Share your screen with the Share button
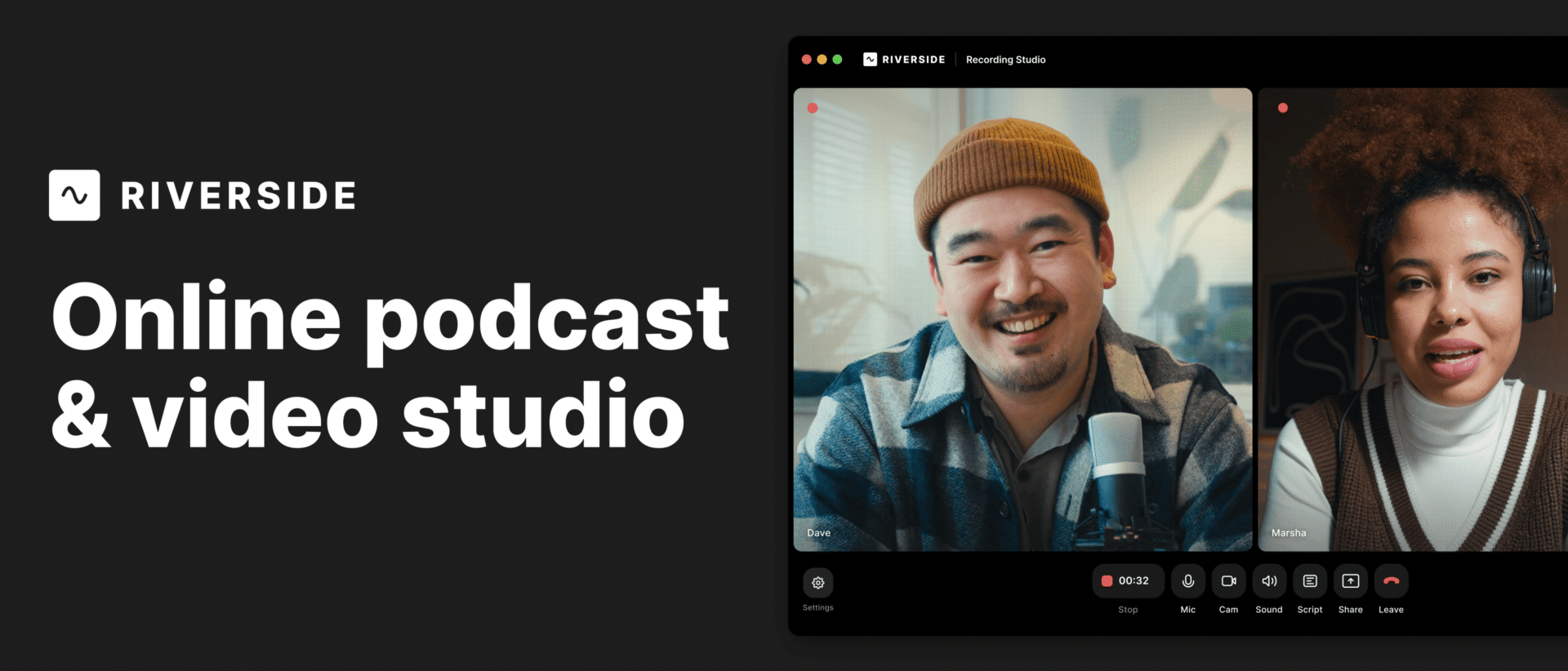The height and width of the screenshot is (671, 1568). point(1351,581)
